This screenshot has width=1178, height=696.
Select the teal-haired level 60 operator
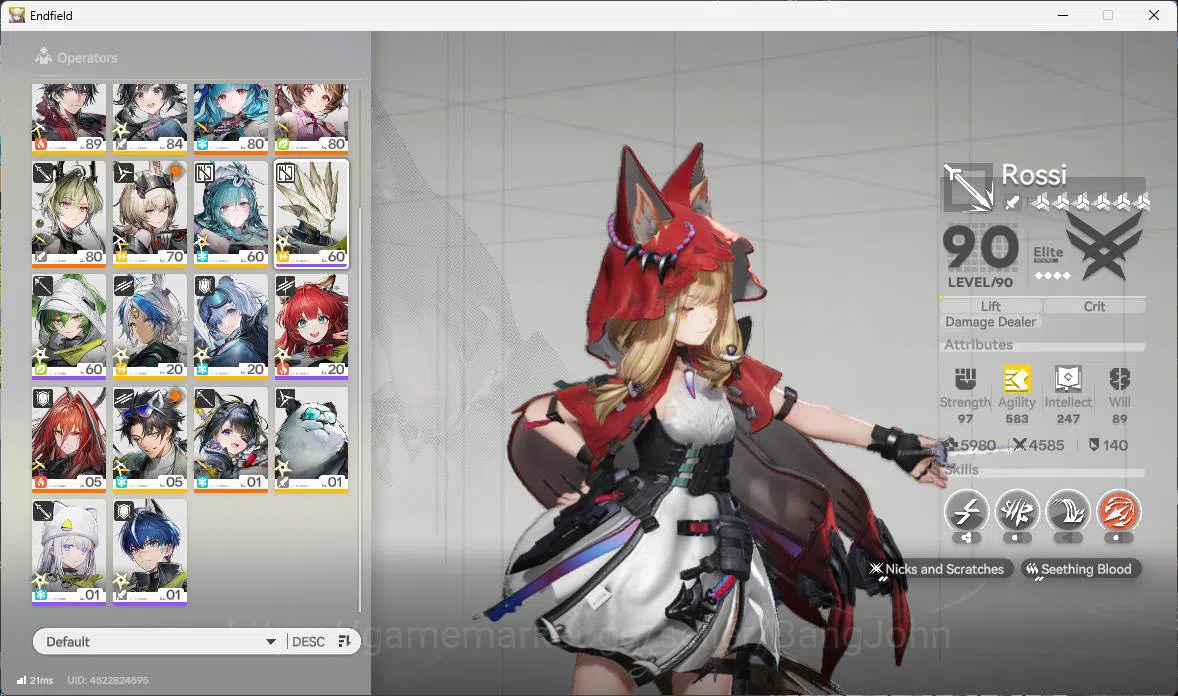coord(231,213)
